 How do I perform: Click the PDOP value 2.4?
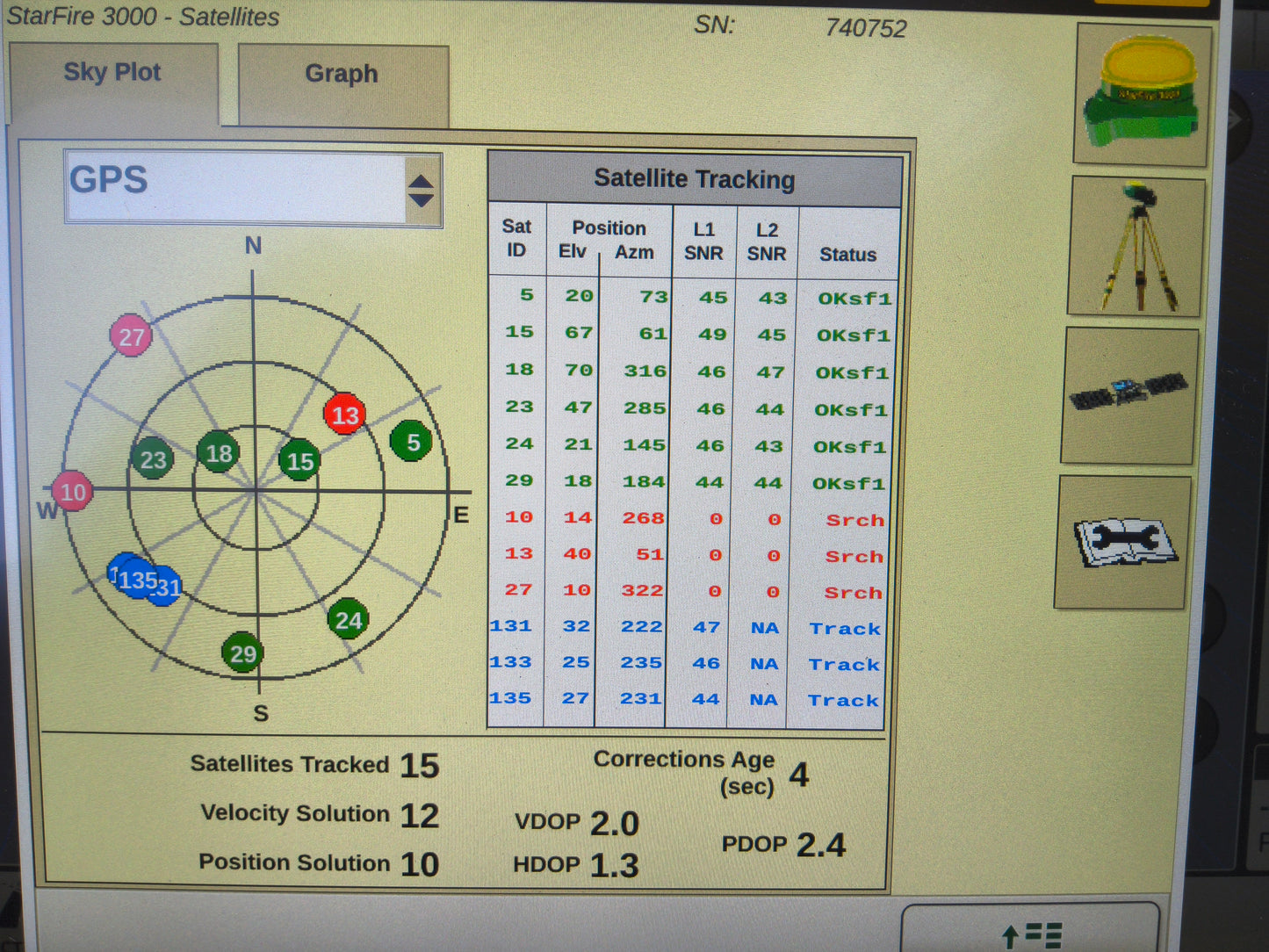821,846
